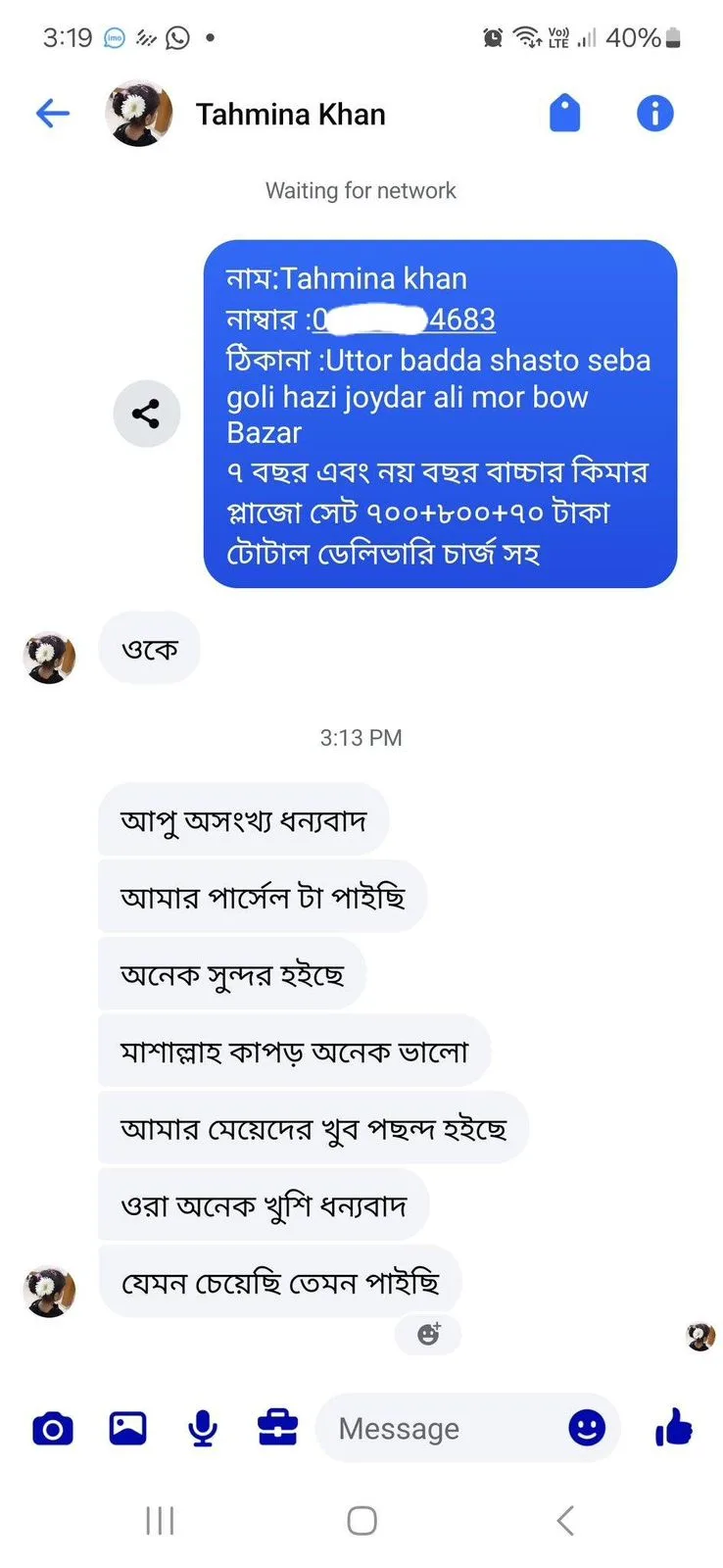This screenshot has width=723, height=1568.
Task: Tap the phone number link ending 4683
Action: pyautogui.click(x=404, y=319)
